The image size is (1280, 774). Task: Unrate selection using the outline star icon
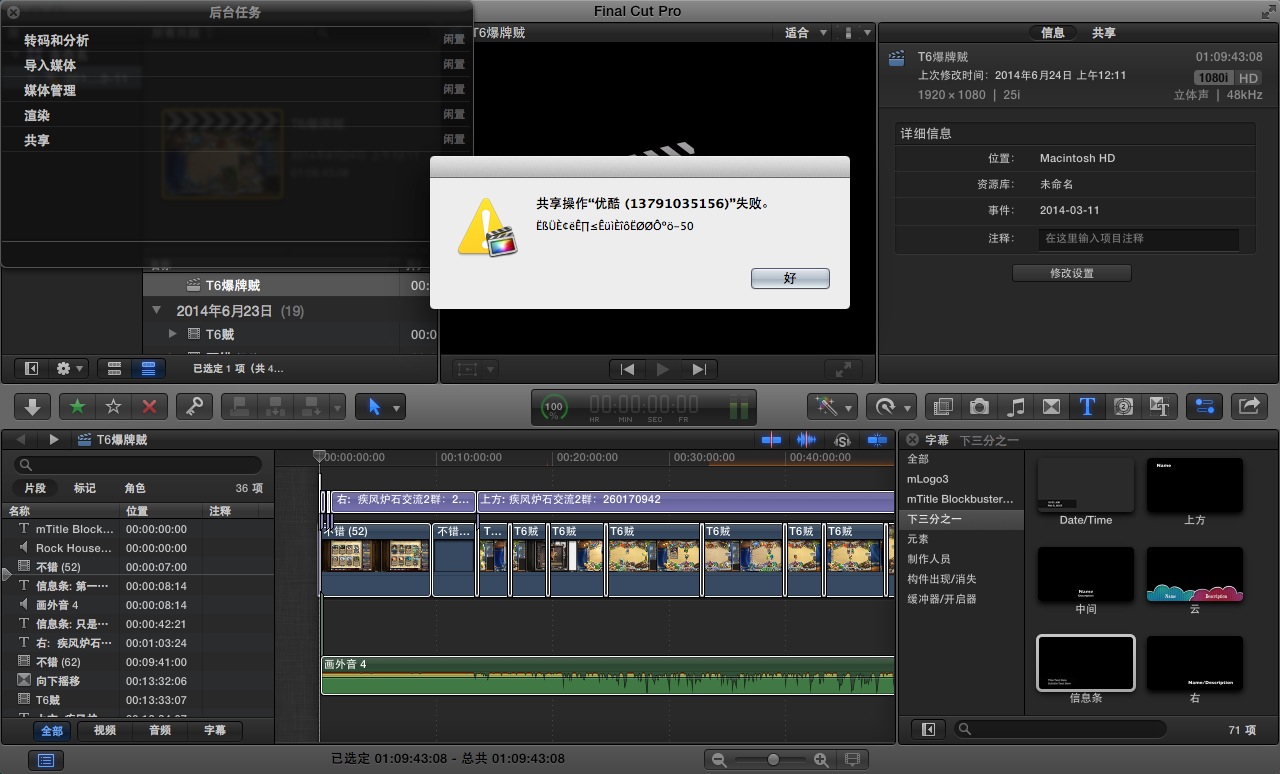pyautogui.click(x=113, y=406)
